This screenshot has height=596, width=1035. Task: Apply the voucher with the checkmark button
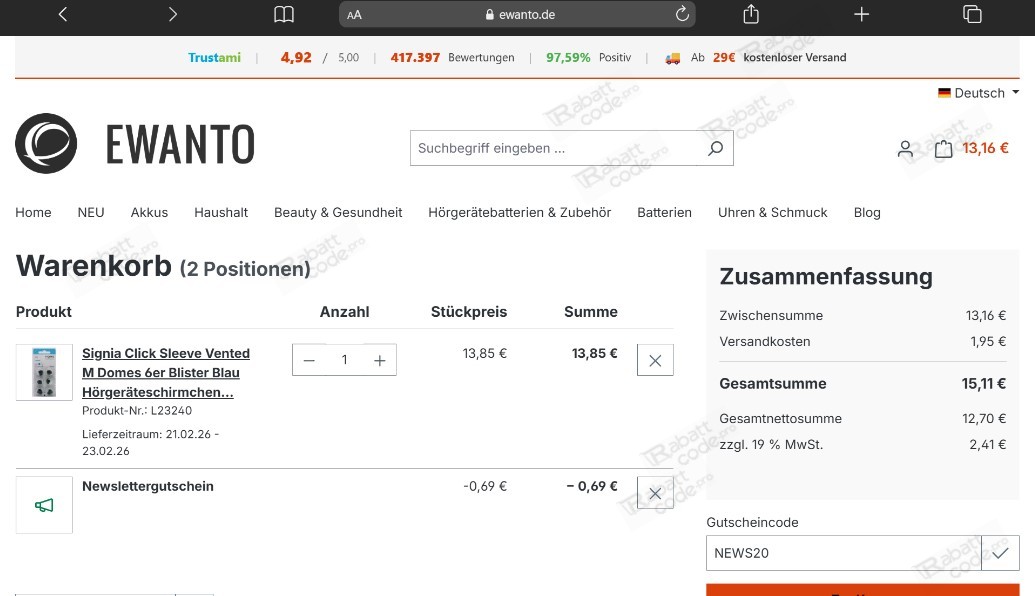click(x=1000, y=553)
